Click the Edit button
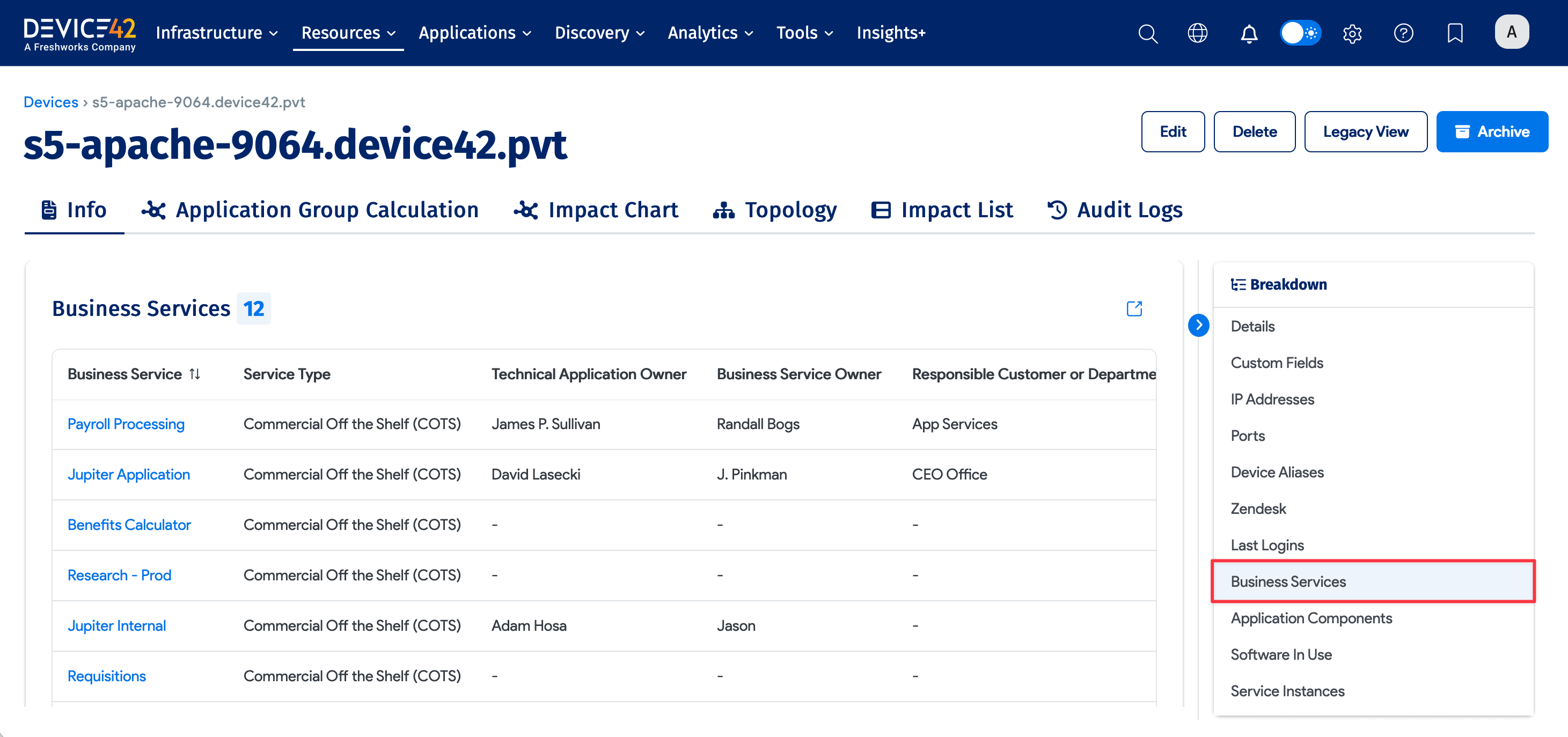1568x737 pixels. tap(1173, 131)
